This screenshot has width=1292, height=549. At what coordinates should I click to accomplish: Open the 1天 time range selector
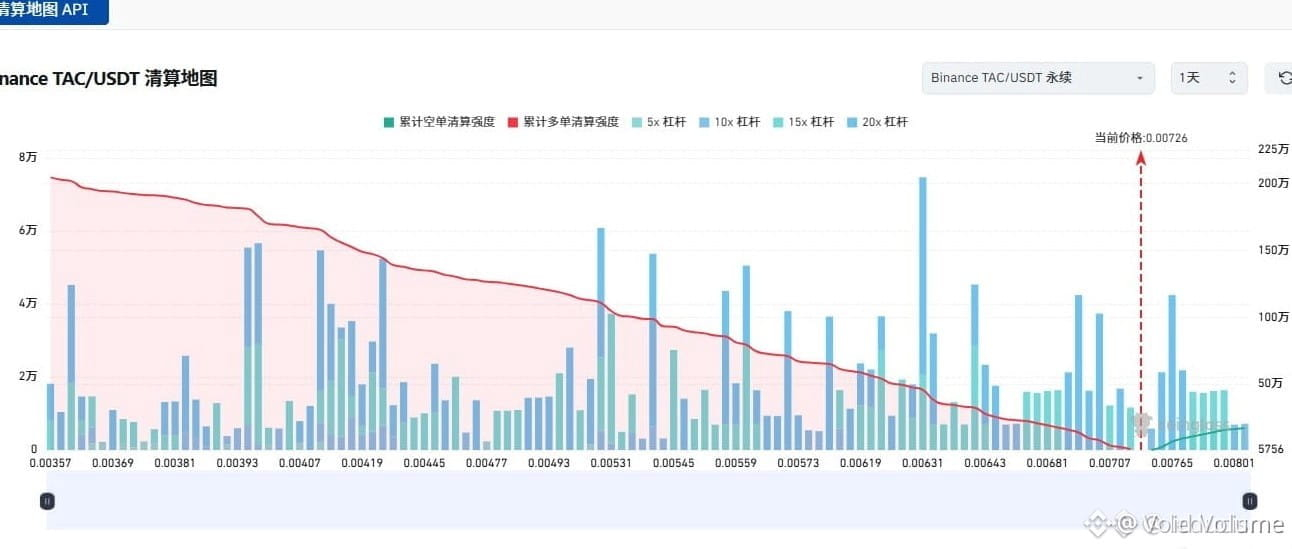point(1208,78)
